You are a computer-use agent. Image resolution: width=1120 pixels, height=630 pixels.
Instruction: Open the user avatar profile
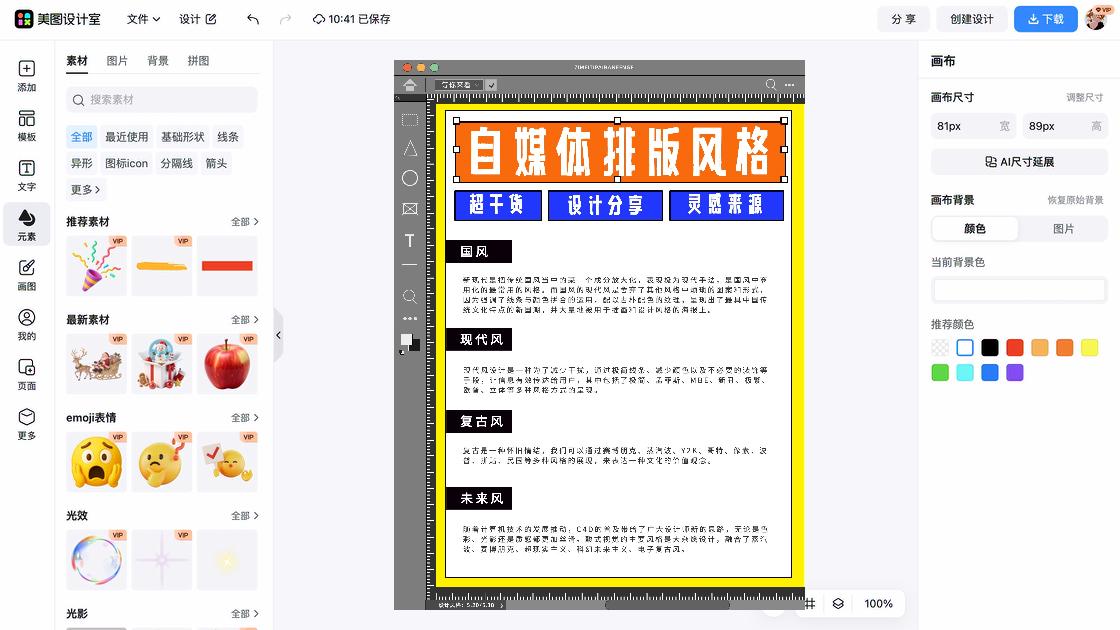tap(1096, 19)
